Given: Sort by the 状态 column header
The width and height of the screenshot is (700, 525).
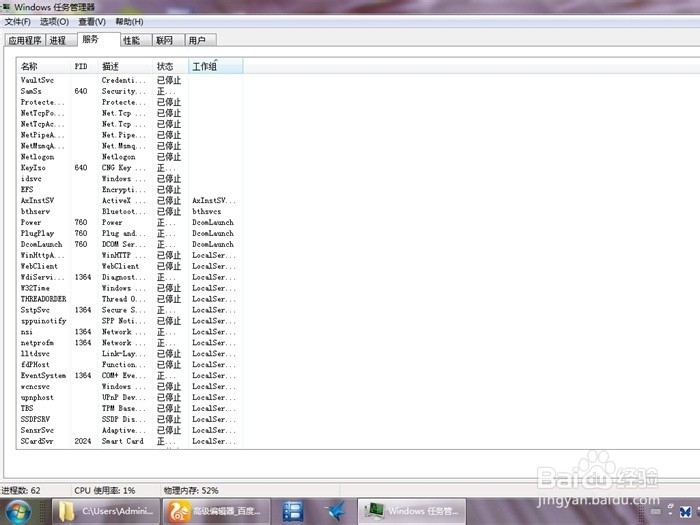Looking at the screenshot, I should coord(171,66).
